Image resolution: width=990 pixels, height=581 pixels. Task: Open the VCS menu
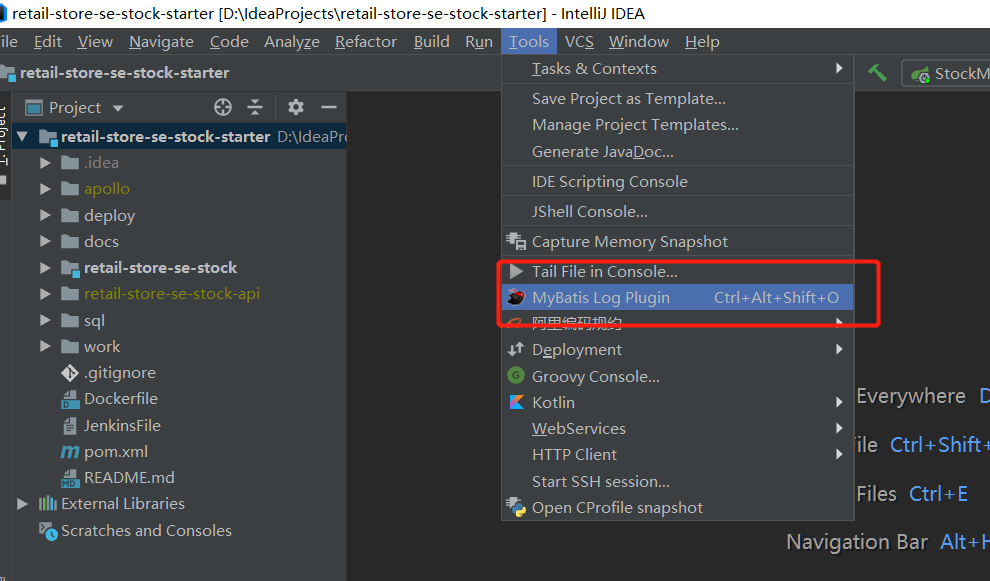click(579, 42)
